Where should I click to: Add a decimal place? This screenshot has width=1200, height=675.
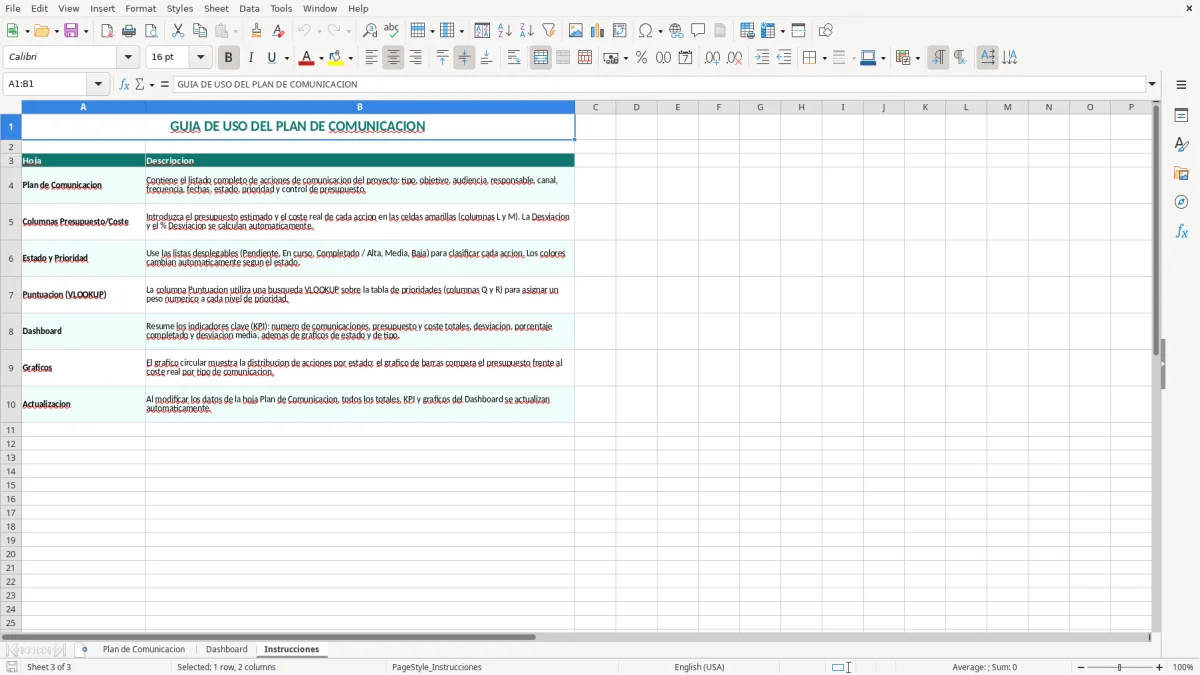point(712,58)
